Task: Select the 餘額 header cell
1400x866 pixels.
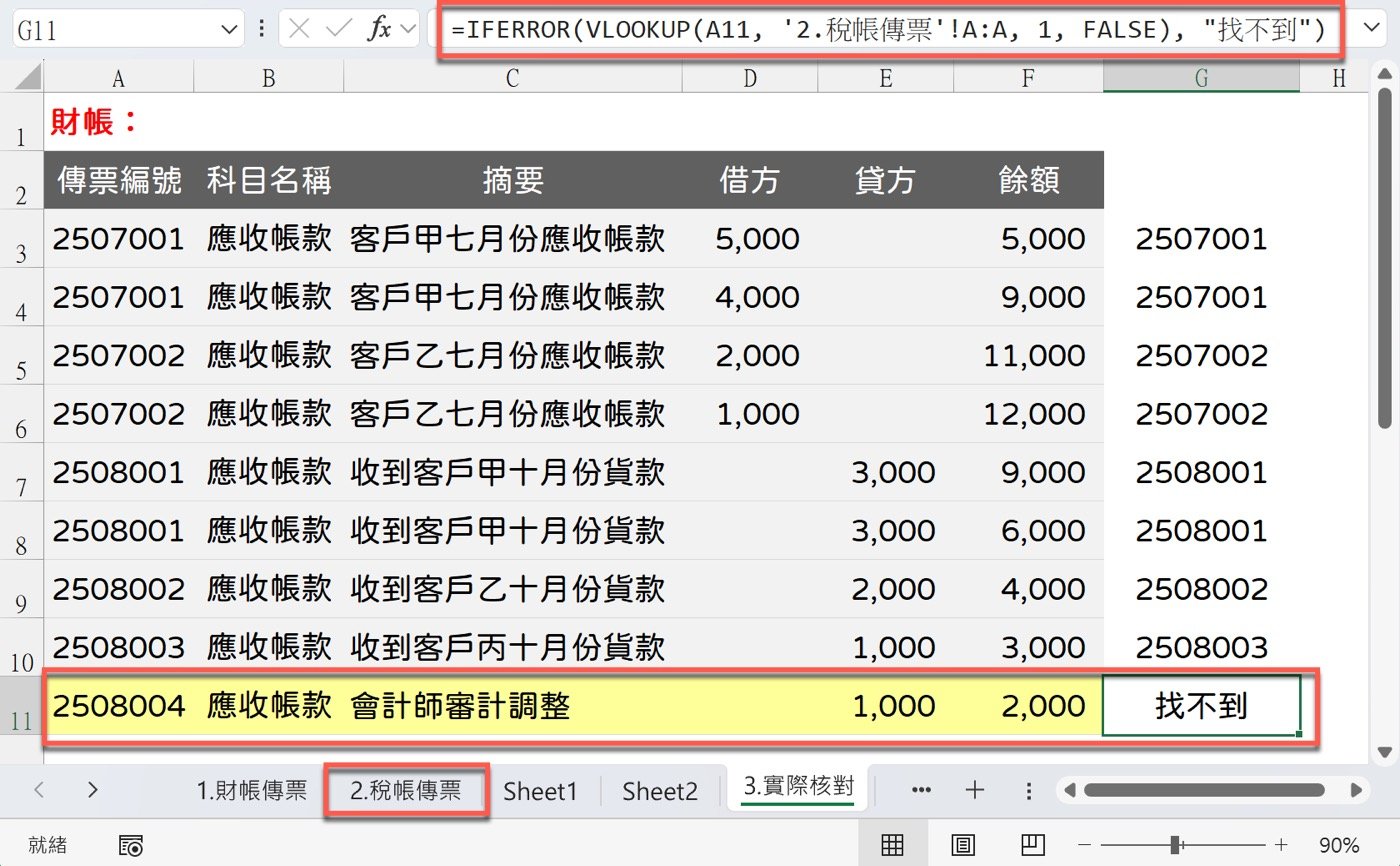Action: (1028, 180)
